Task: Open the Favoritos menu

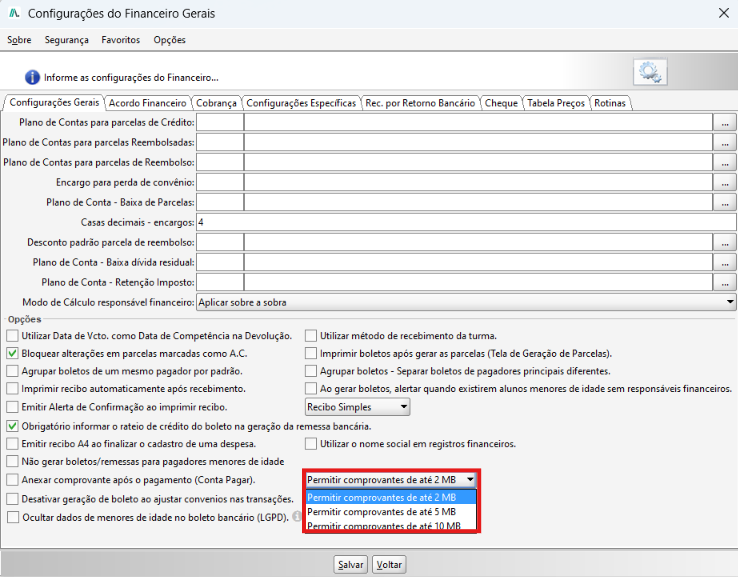Action: (x=121, y=40)
